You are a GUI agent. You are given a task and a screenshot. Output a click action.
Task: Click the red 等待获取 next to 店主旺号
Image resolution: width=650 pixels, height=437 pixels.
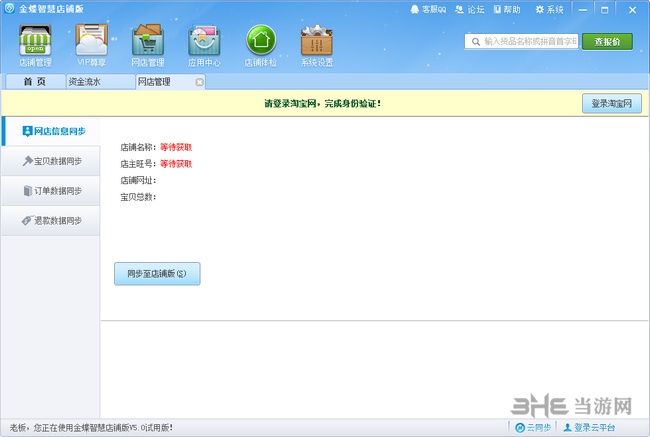176,164
